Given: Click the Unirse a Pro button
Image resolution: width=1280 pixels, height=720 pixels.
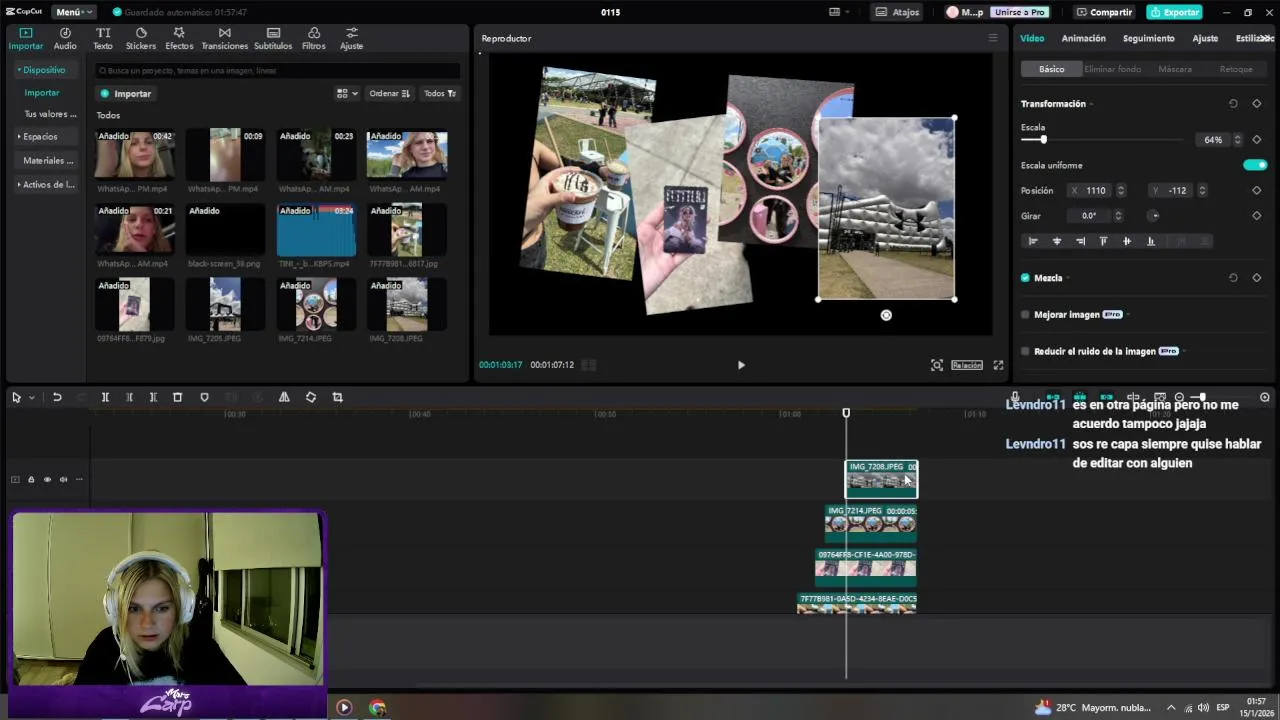Looking at the screenshot, I should (x=1019, y=12).
